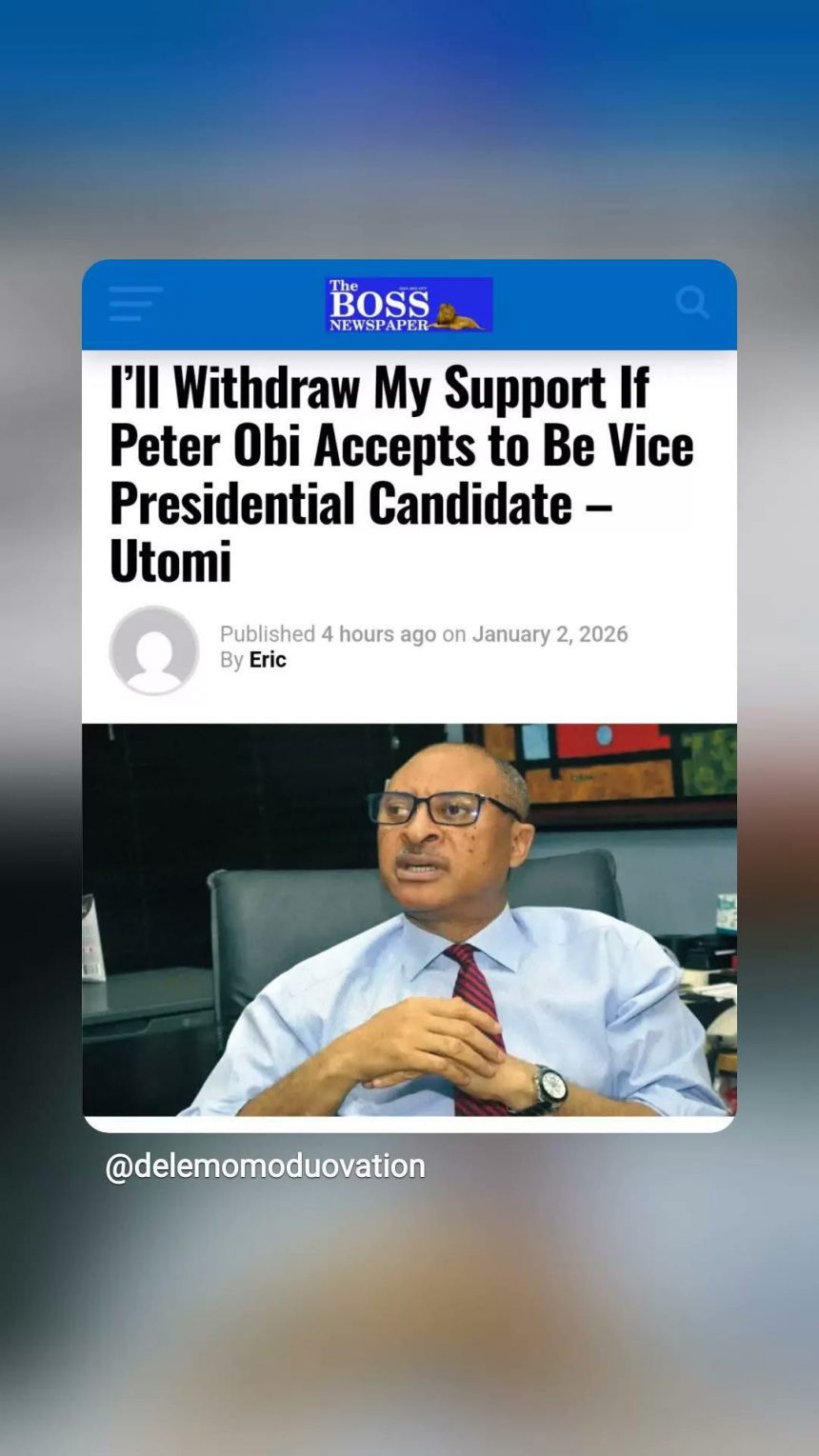This screenshot has width=819, height=1456.
Task: Open the hamburger menu in the blue header
Action: coord(135,304)
